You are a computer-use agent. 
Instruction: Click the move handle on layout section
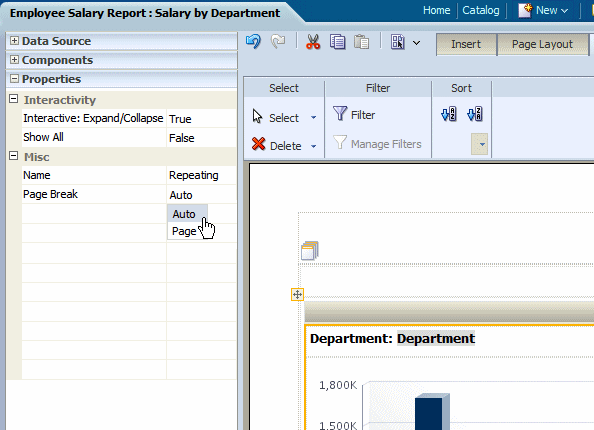(x=297, y=294)
